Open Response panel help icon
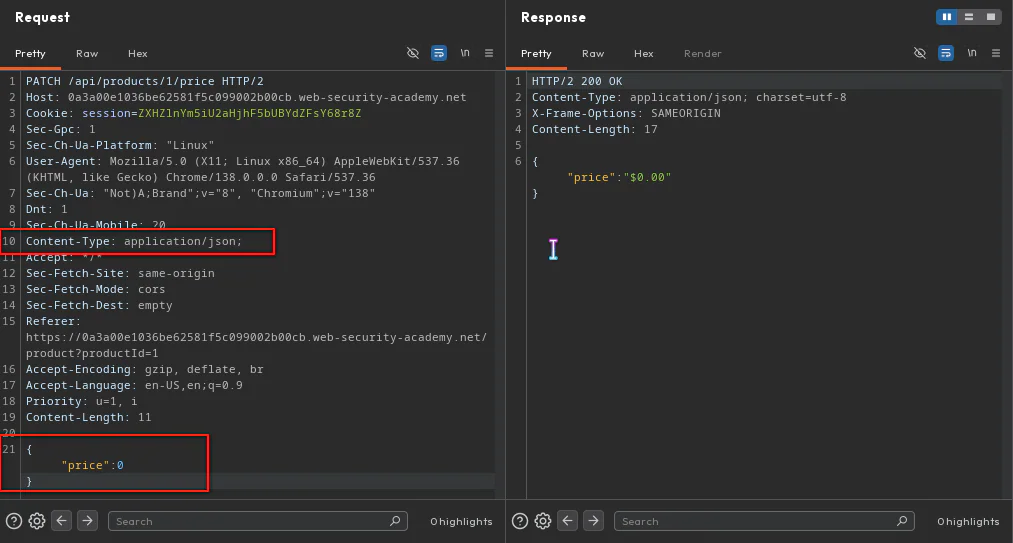 click(519, 521)
